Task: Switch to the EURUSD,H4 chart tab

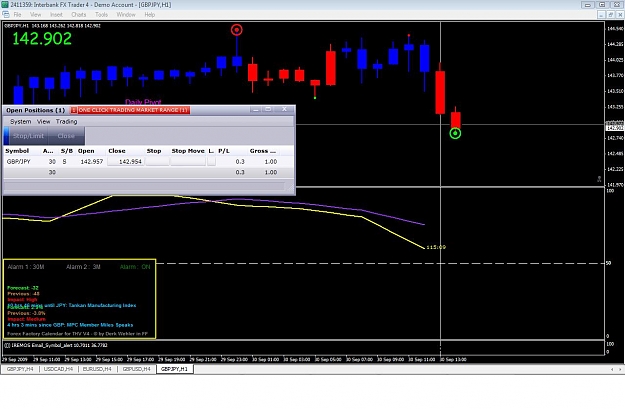Action: click(97, 369)
